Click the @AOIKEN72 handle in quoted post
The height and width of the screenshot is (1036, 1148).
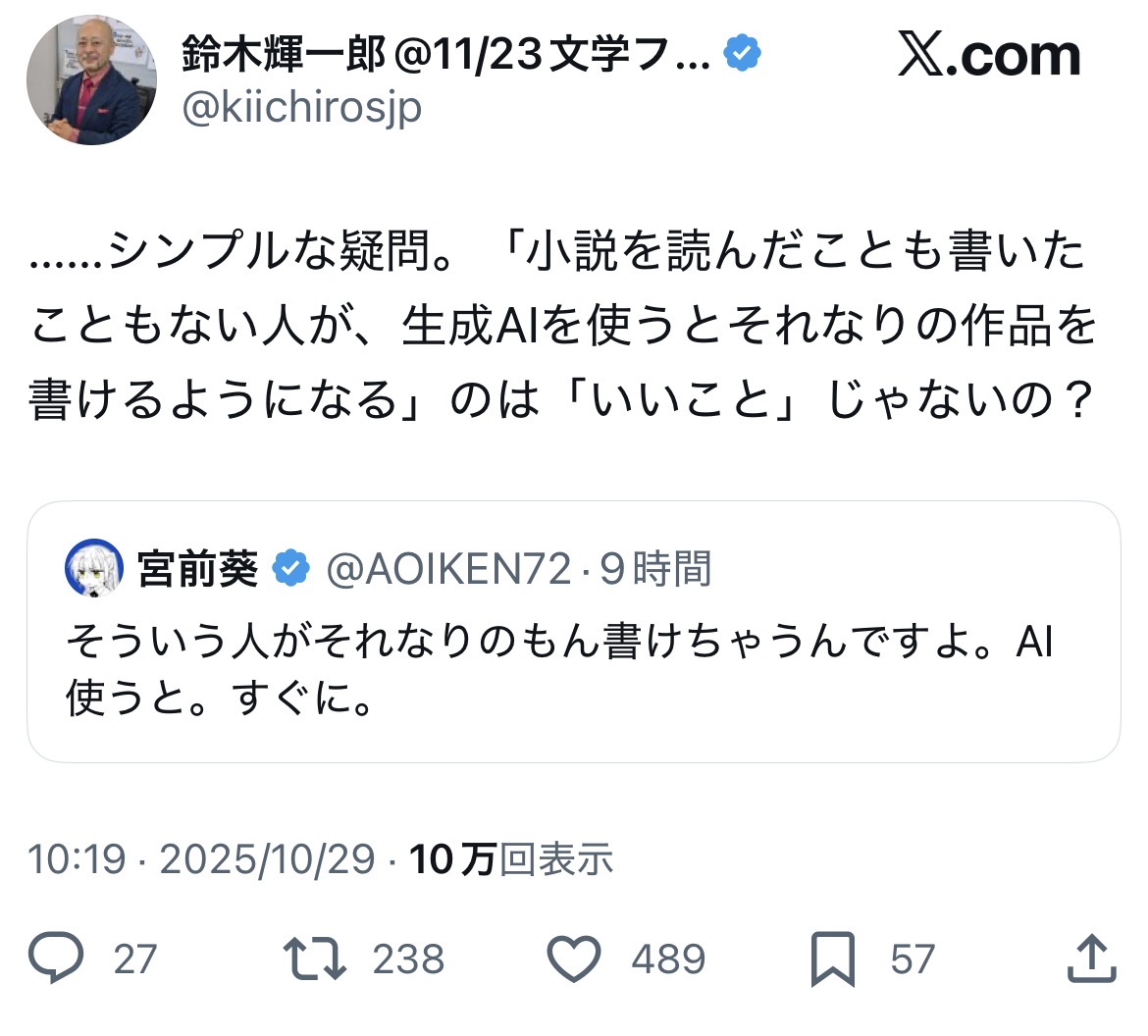tap(448, 568)
